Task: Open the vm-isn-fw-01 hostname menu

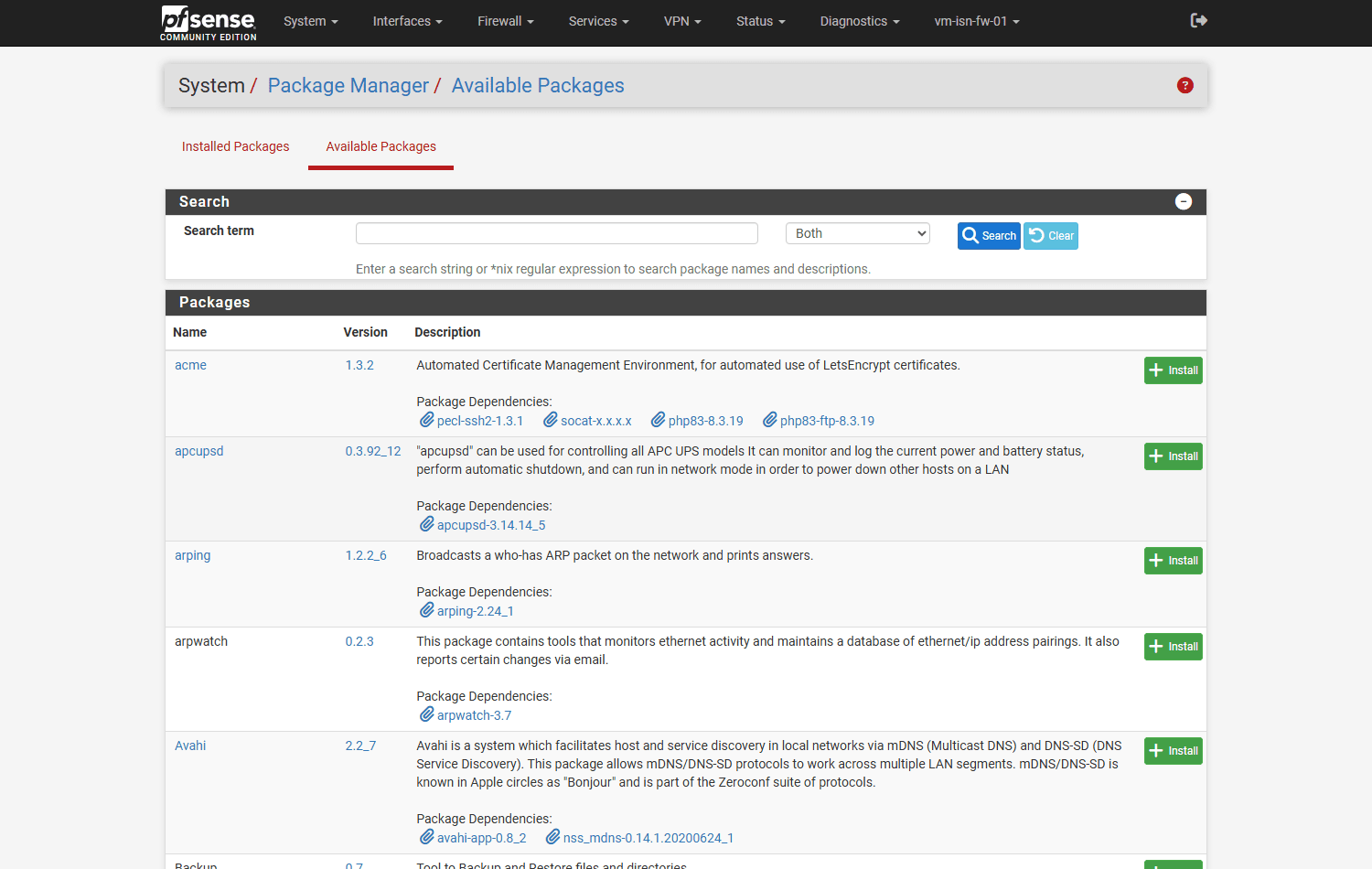Action: point(977,21)
